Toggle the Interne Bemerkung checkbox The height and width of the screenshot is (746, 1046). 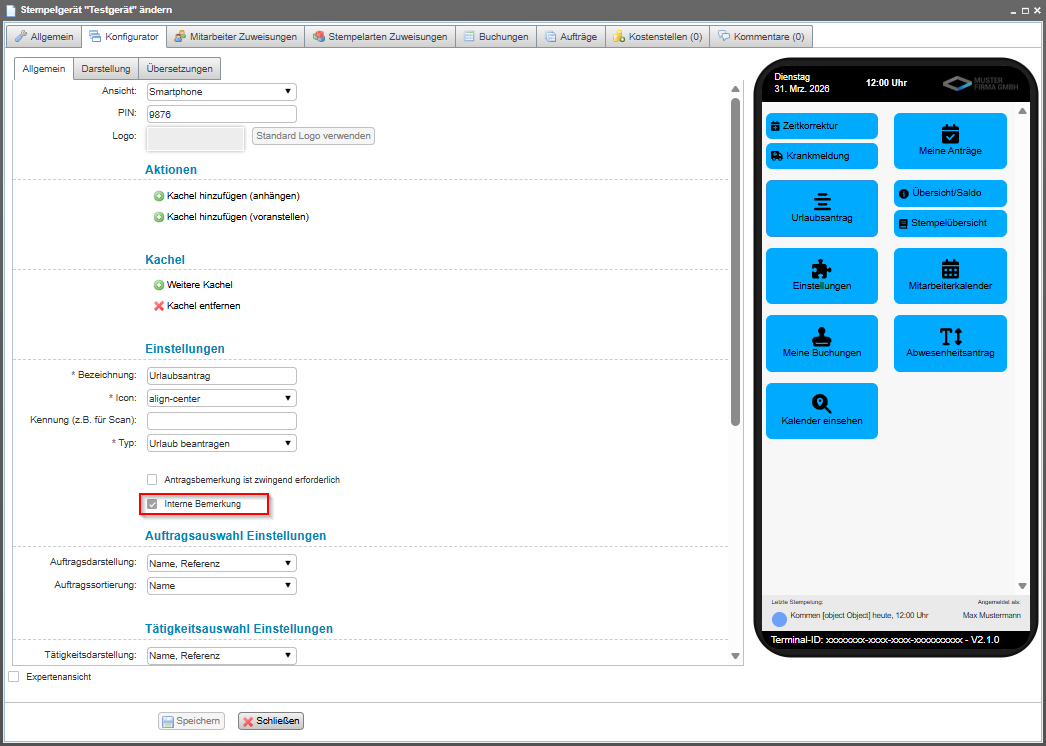click(153, 504)
